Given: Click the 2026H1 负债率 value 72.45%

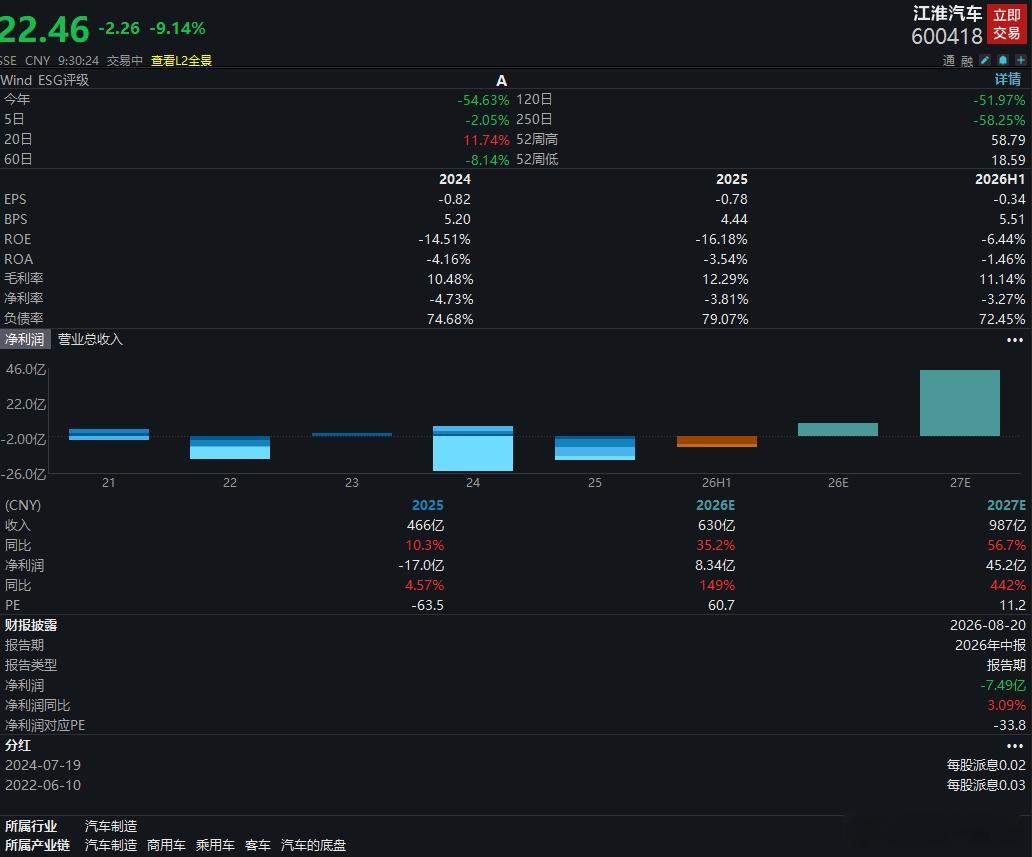Looking at the screenshot, I should click(x=1002, y=319).
